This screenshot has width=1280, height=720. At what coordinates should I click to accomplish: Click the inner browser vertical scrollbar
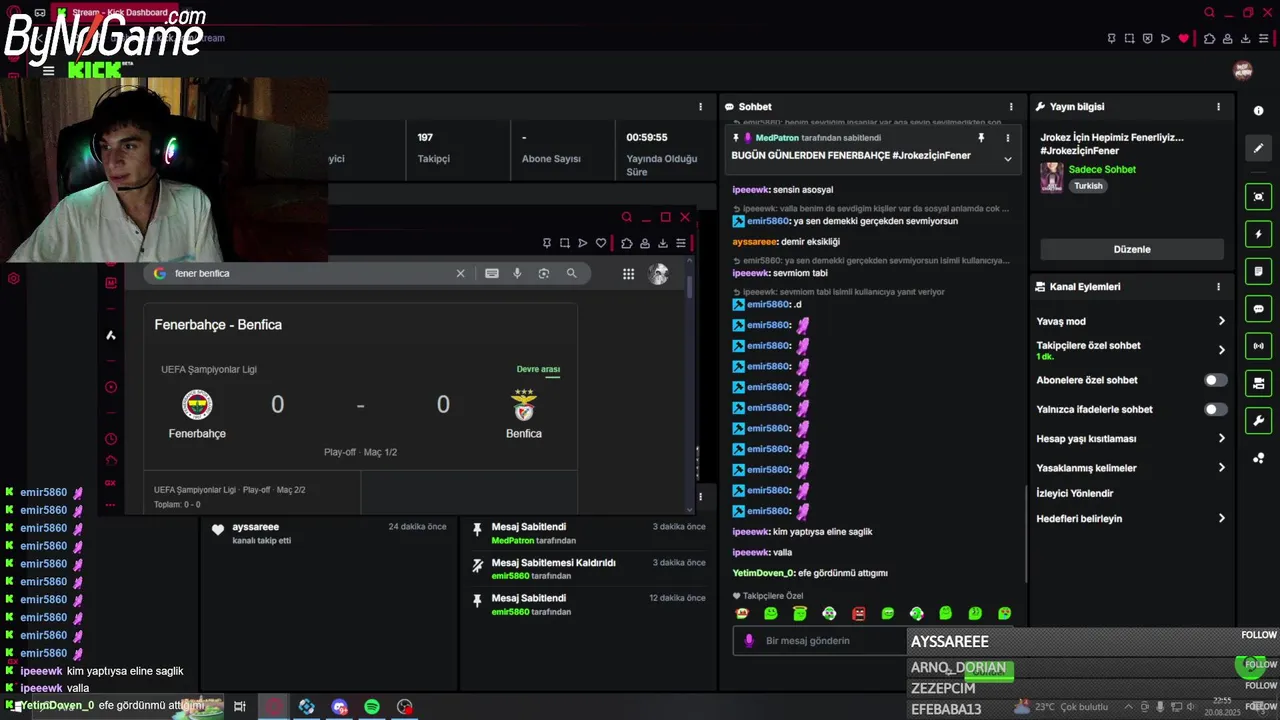[689, 286]
